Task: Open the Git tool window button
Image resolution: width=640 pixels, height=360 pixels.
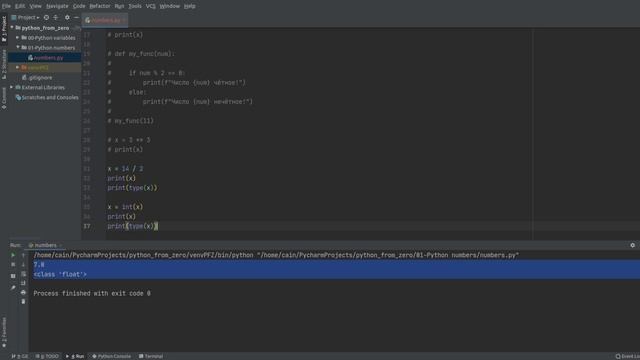Action: point(20,356)
